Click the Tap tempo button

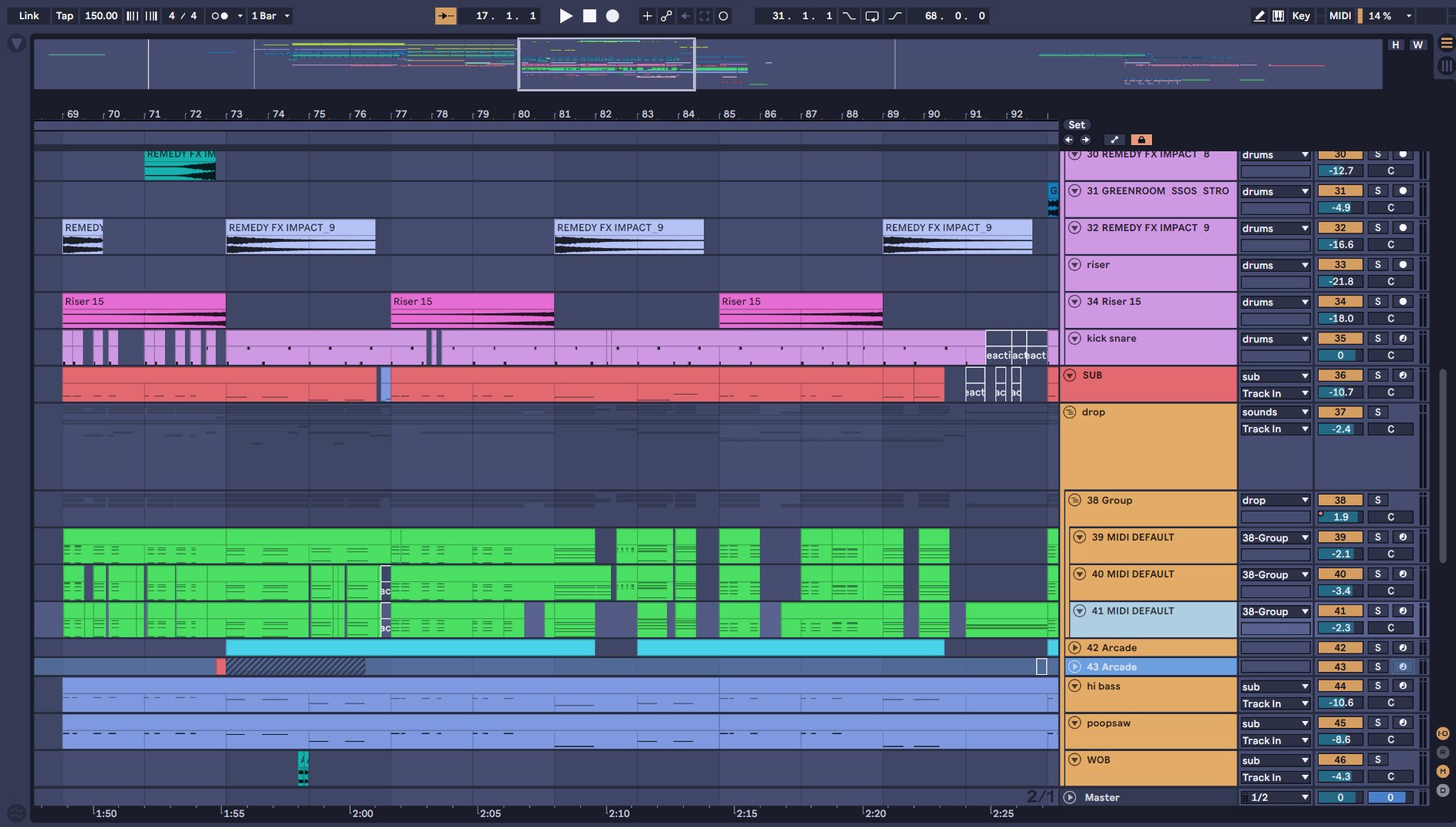pyautogui.click(x=64, y=15)
